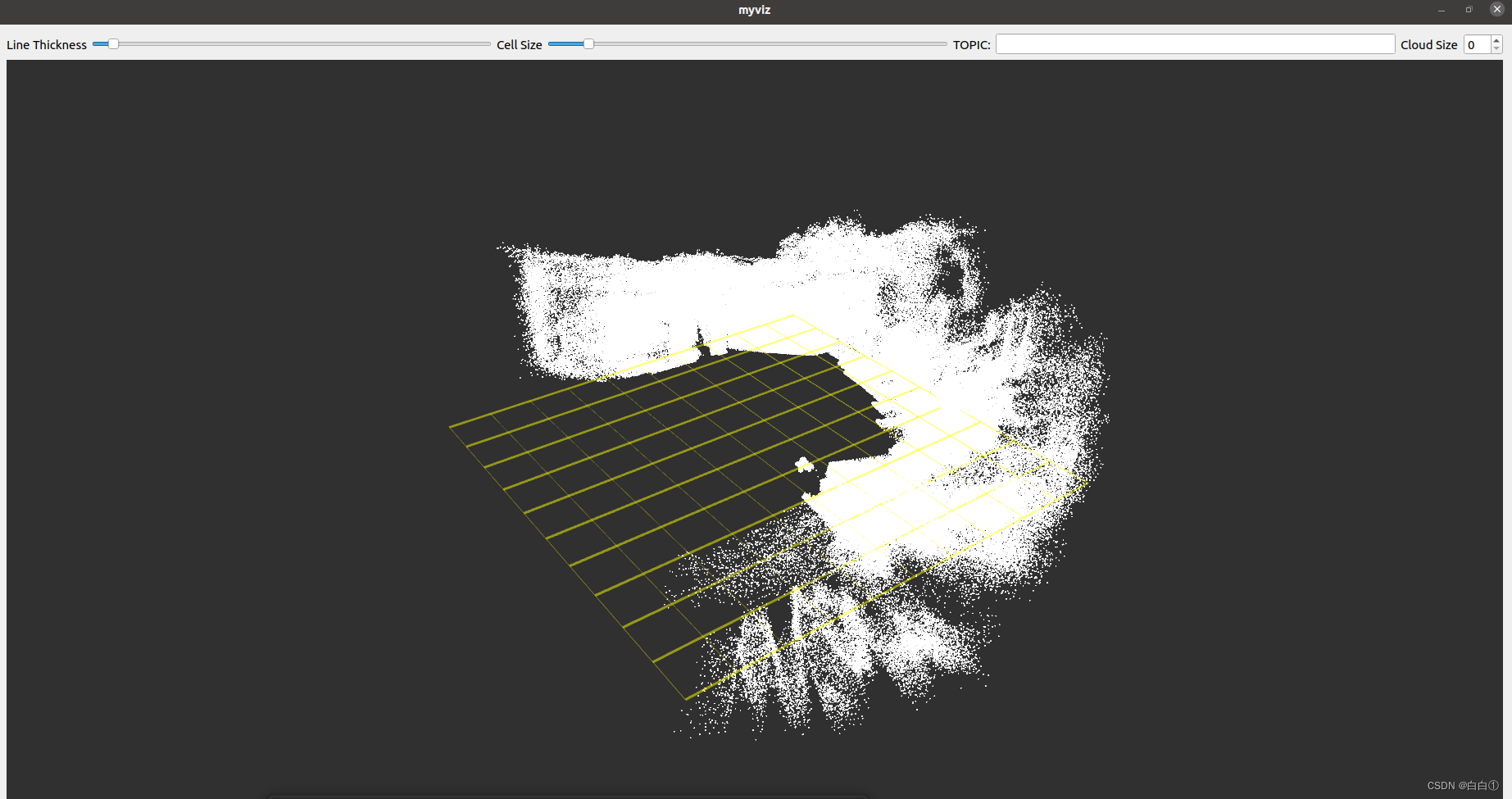Viewport: 1512px width, 799px height.
Task: Restore down the myviz window
Action: point(1469,9)
